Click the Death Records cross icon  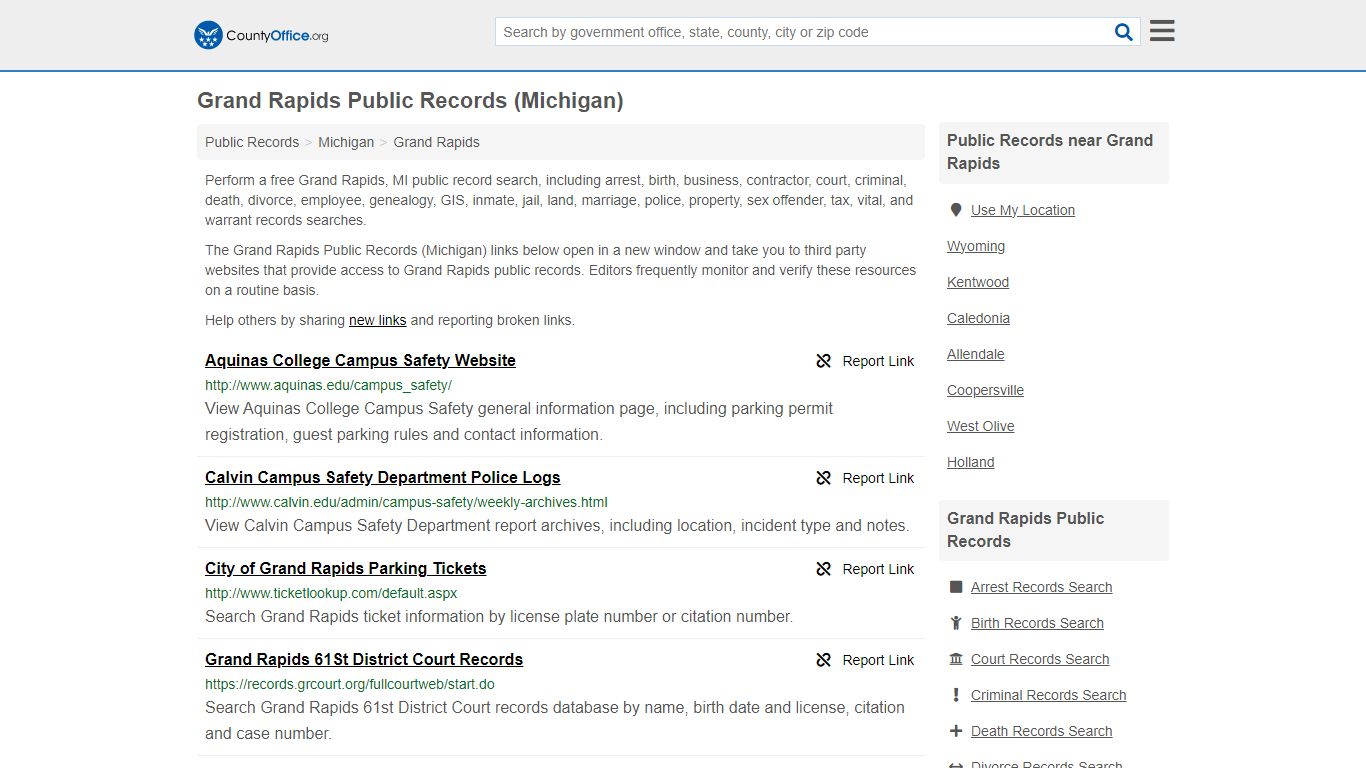pyautogui.click(x=956, y=731)
